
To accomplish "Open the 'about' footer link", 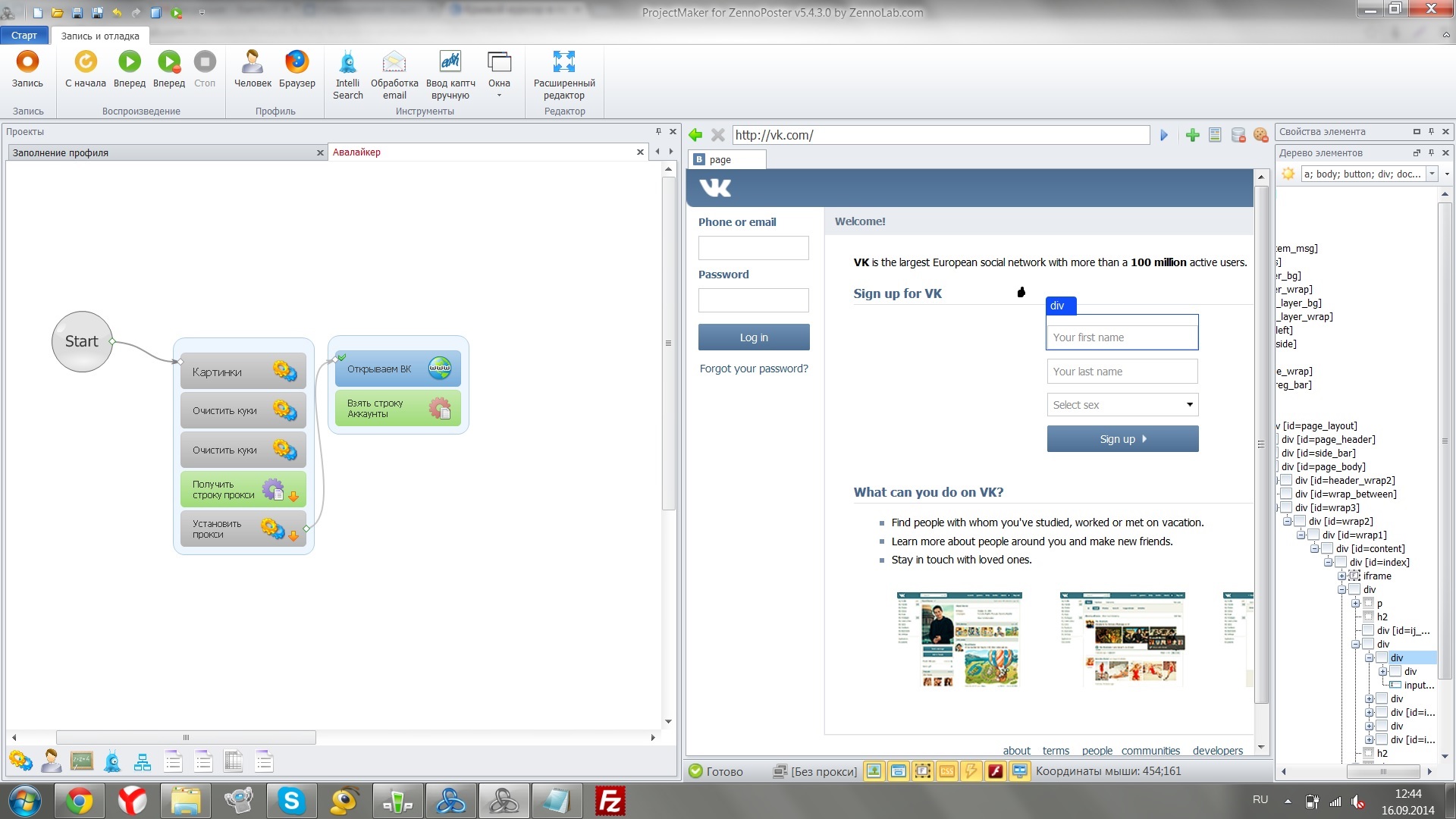I will (x=1016, y=751).
